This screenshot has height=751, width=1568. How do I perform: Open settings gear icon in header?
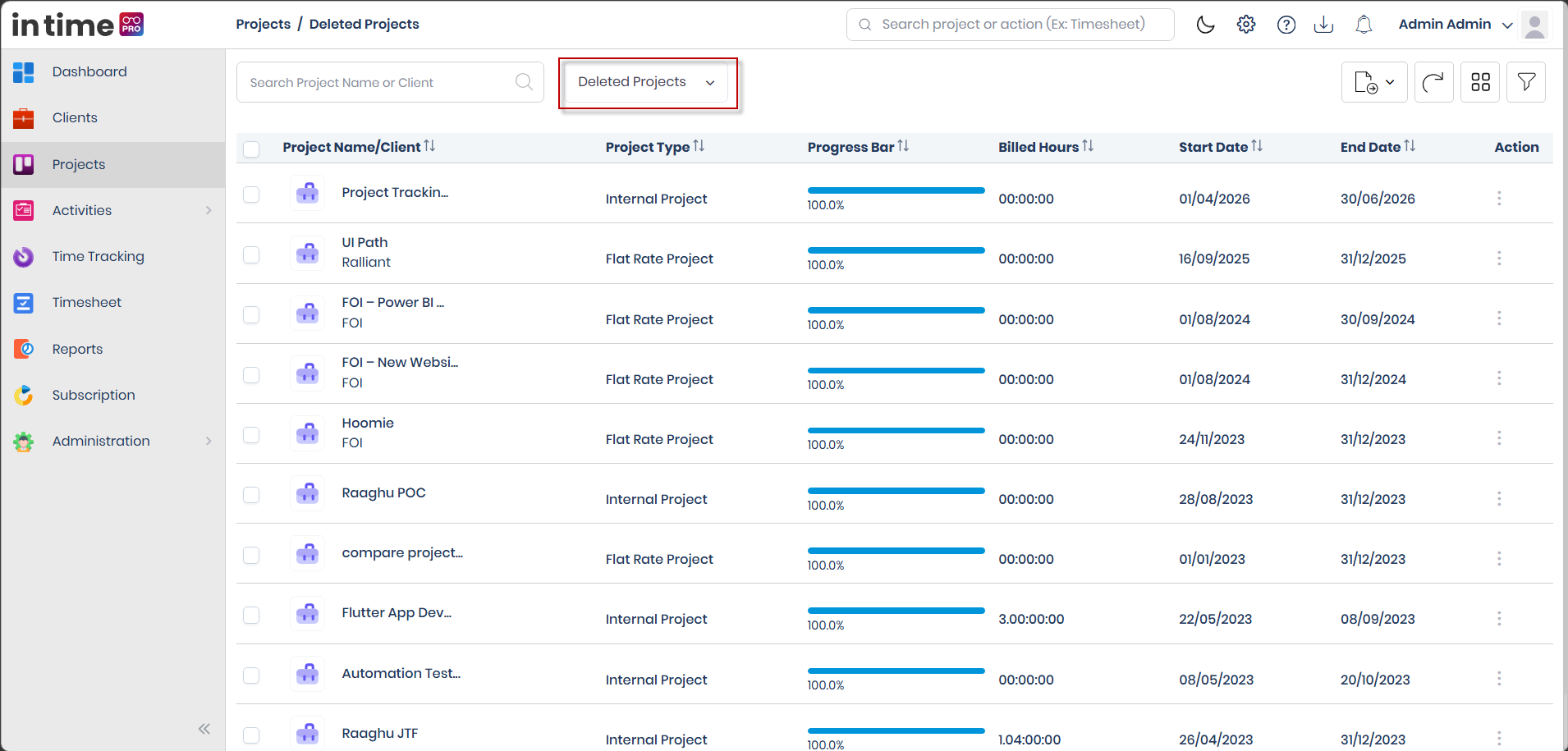[x=1246, y=25]
